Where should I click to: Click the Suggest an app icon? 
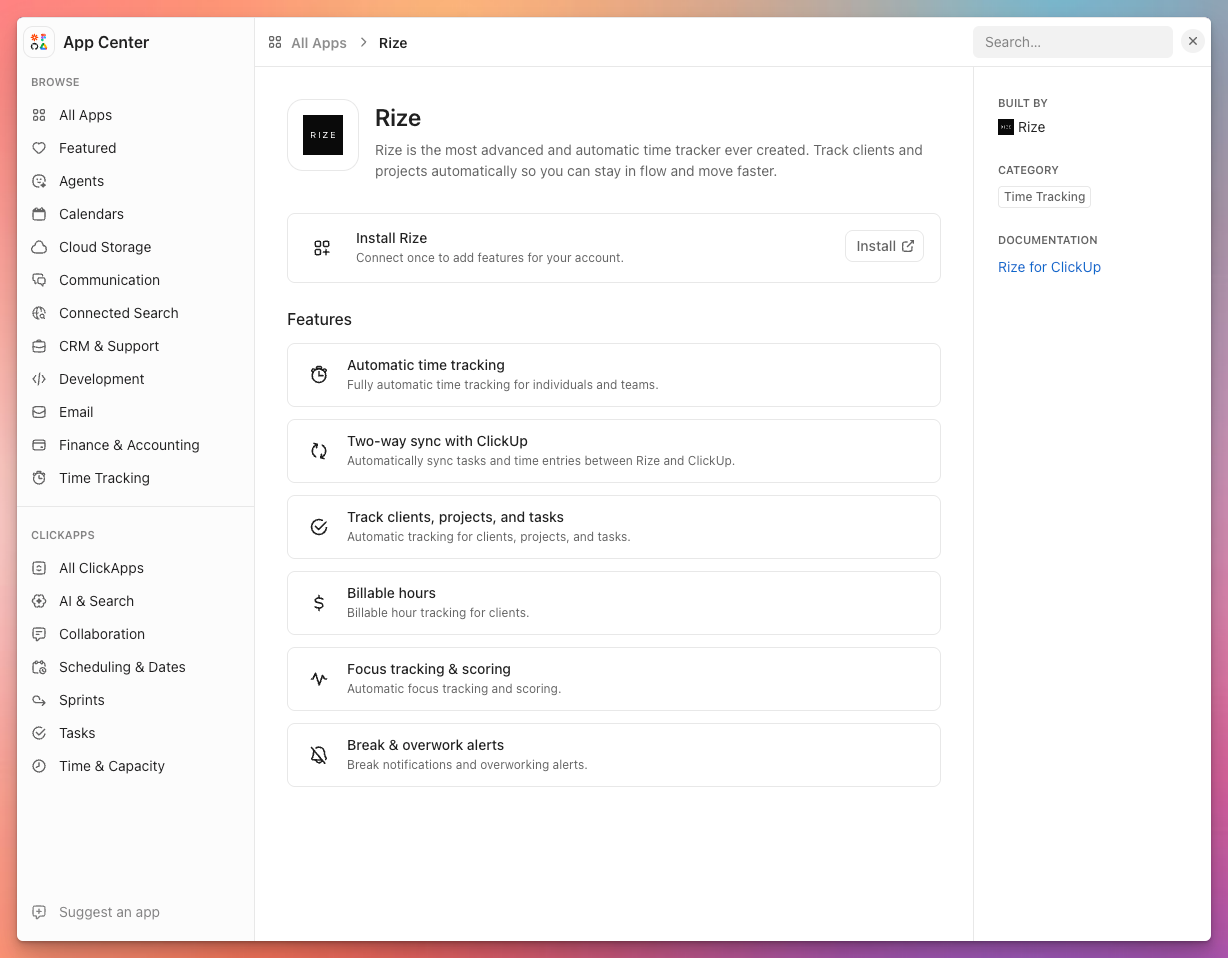click(x=39, y=912)
